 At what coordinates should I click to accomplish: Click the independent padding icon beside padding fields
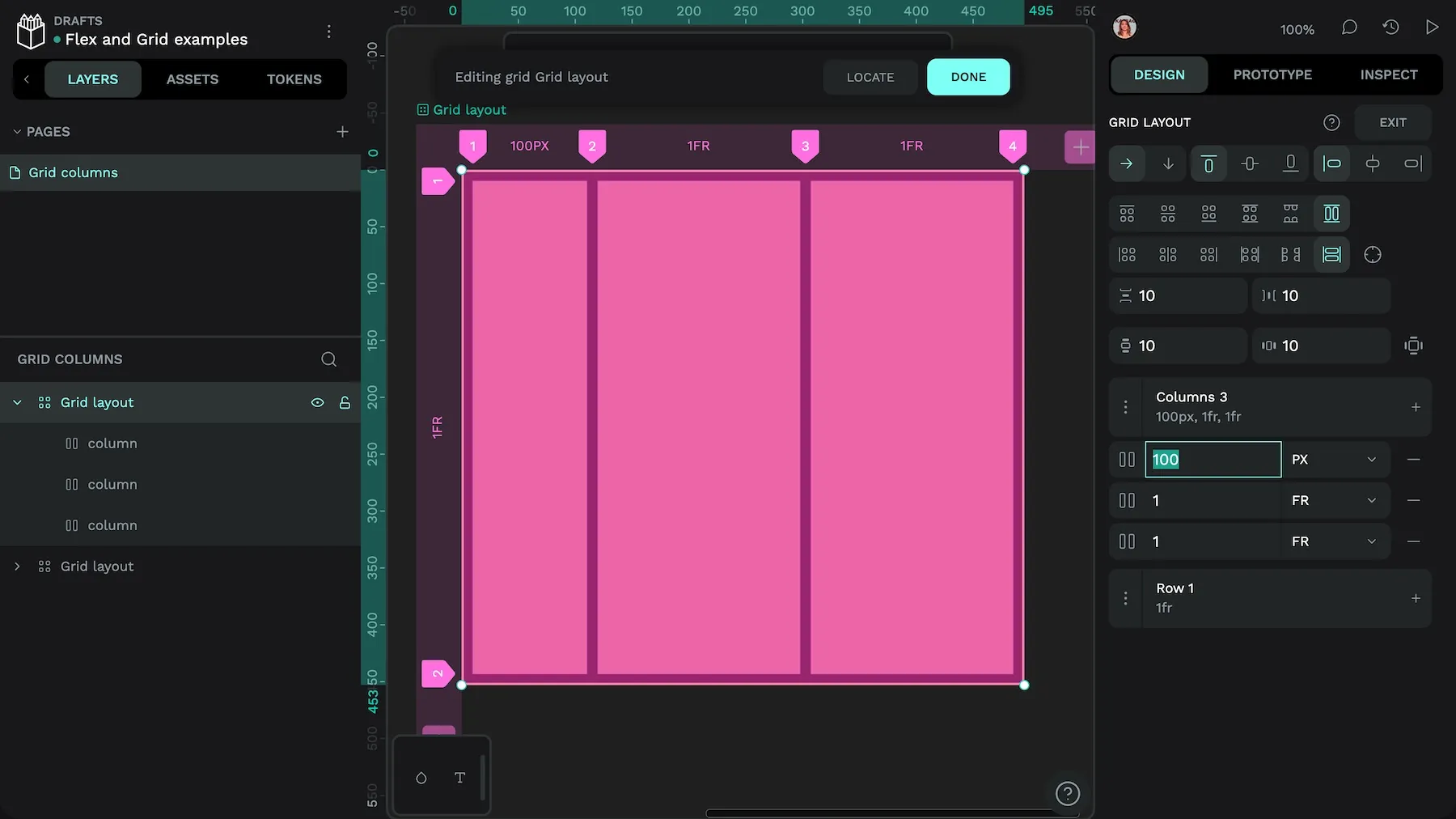tap(1413, 346)
